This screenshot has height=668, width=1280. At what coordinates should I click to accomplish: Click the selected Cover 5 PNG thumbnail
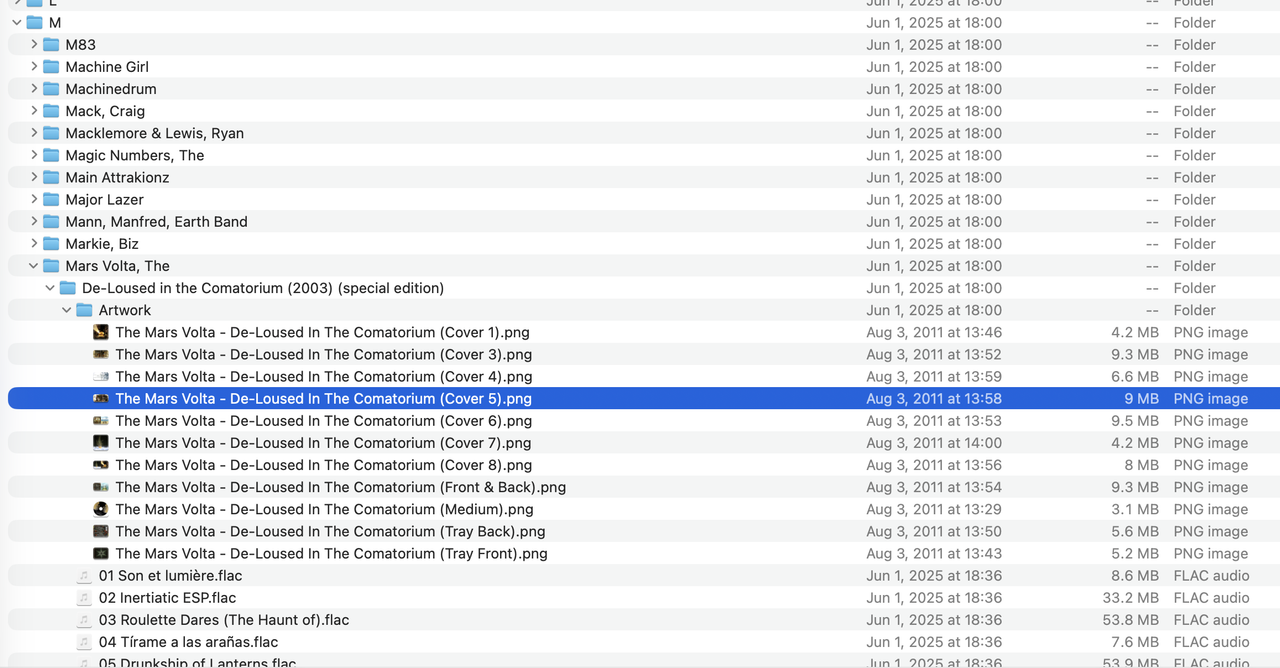point(101,398)
